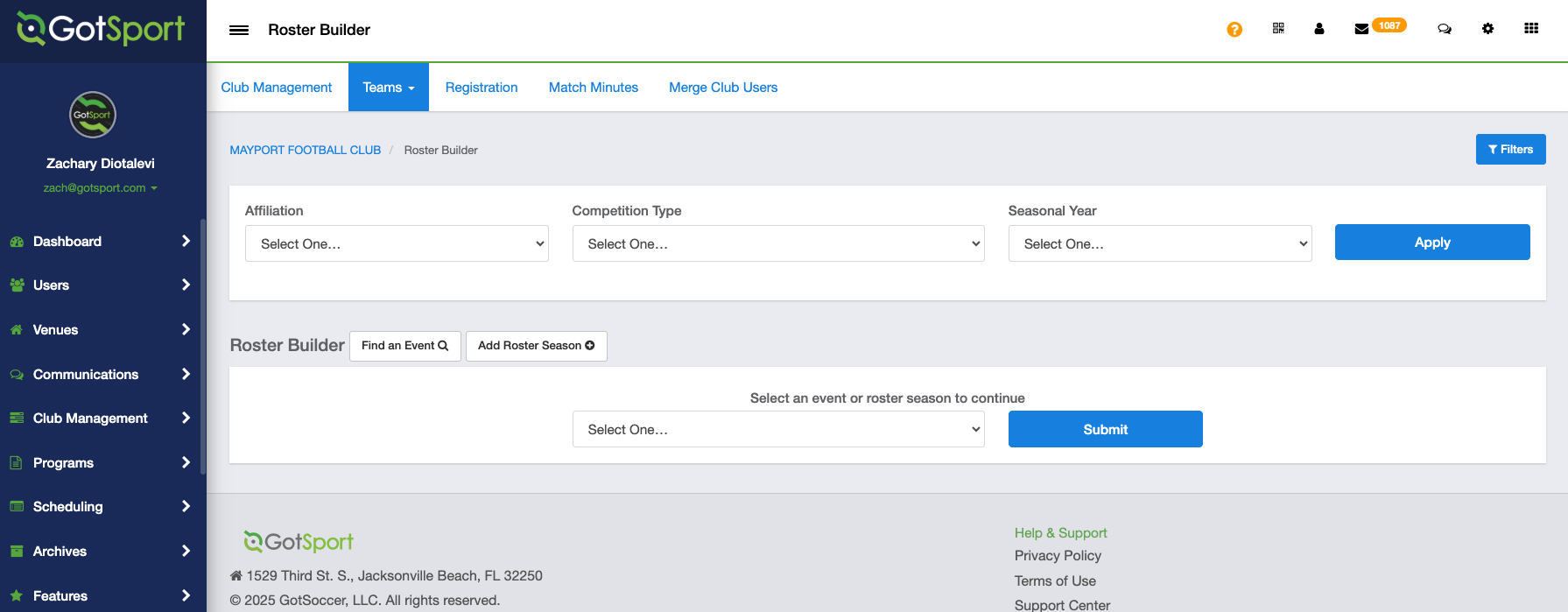The width and height of the screenshot is (1568, 612).
Task: Open the QR code scanner icon
Action: pyautogui.click(x=1278, y=29)
